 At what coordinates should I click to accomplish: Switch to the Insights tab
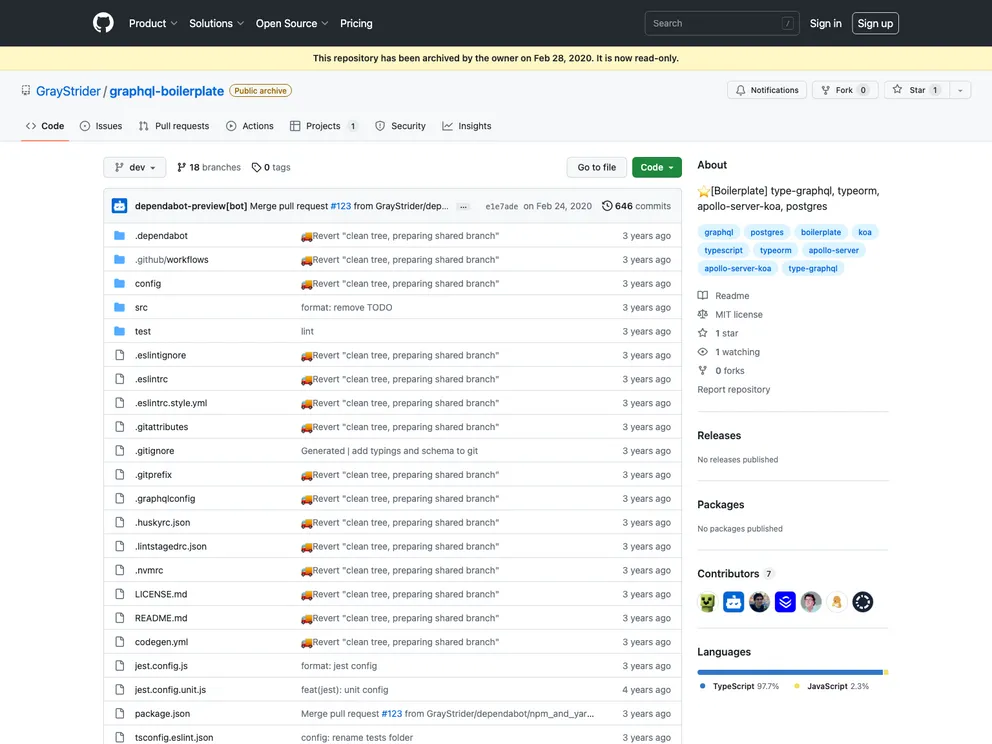[x=467, y=126]
